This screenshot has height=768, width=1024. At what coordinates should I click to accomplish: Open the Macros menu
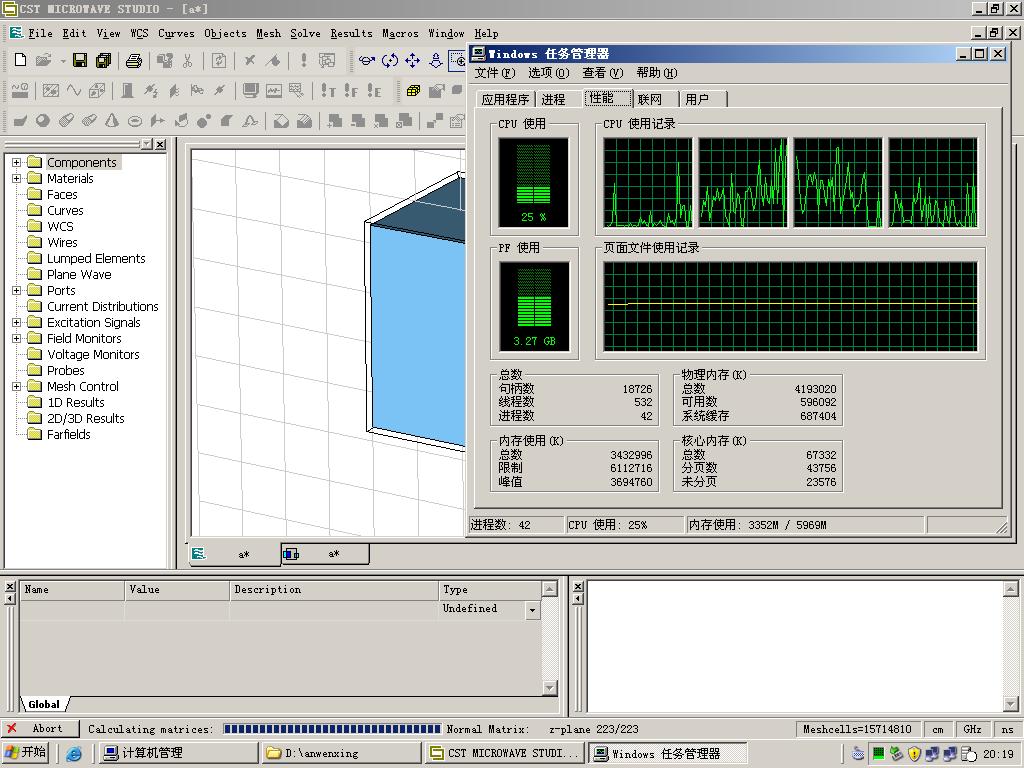400,33
